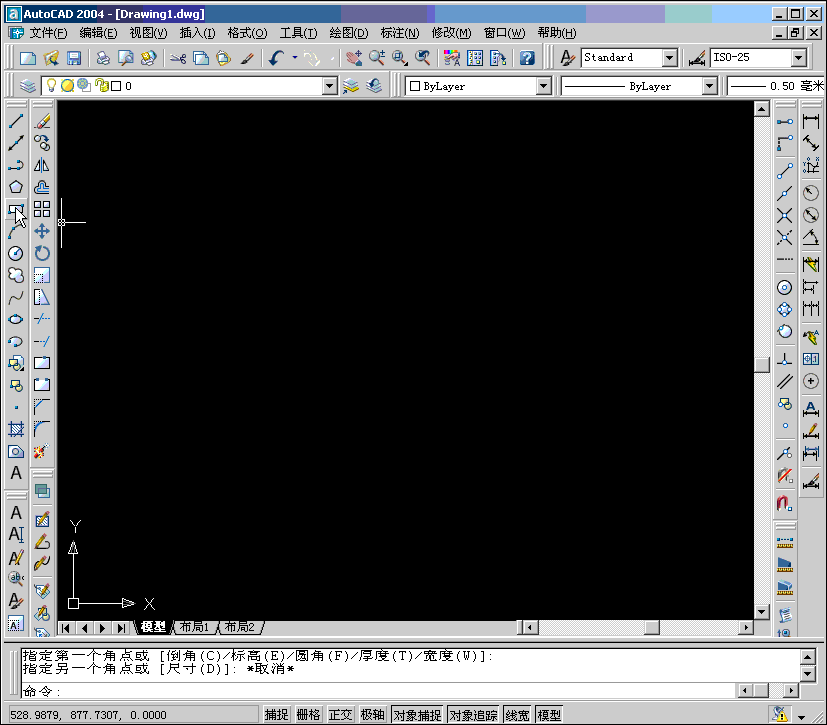Select the Circle draw tool

(16, 254)
